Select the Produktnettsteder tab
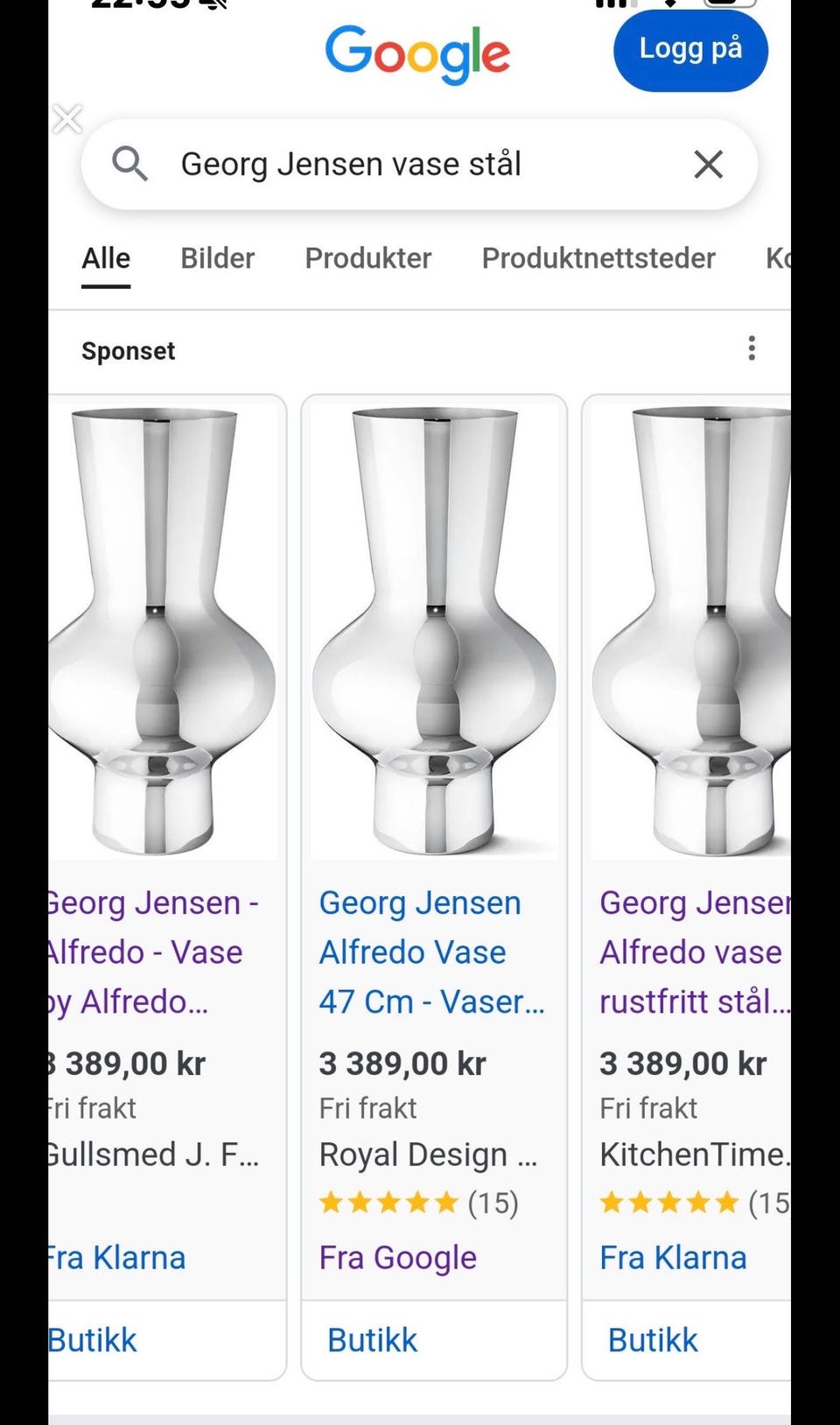Screen dimensions: 840x1425 (x=598, y=258)
